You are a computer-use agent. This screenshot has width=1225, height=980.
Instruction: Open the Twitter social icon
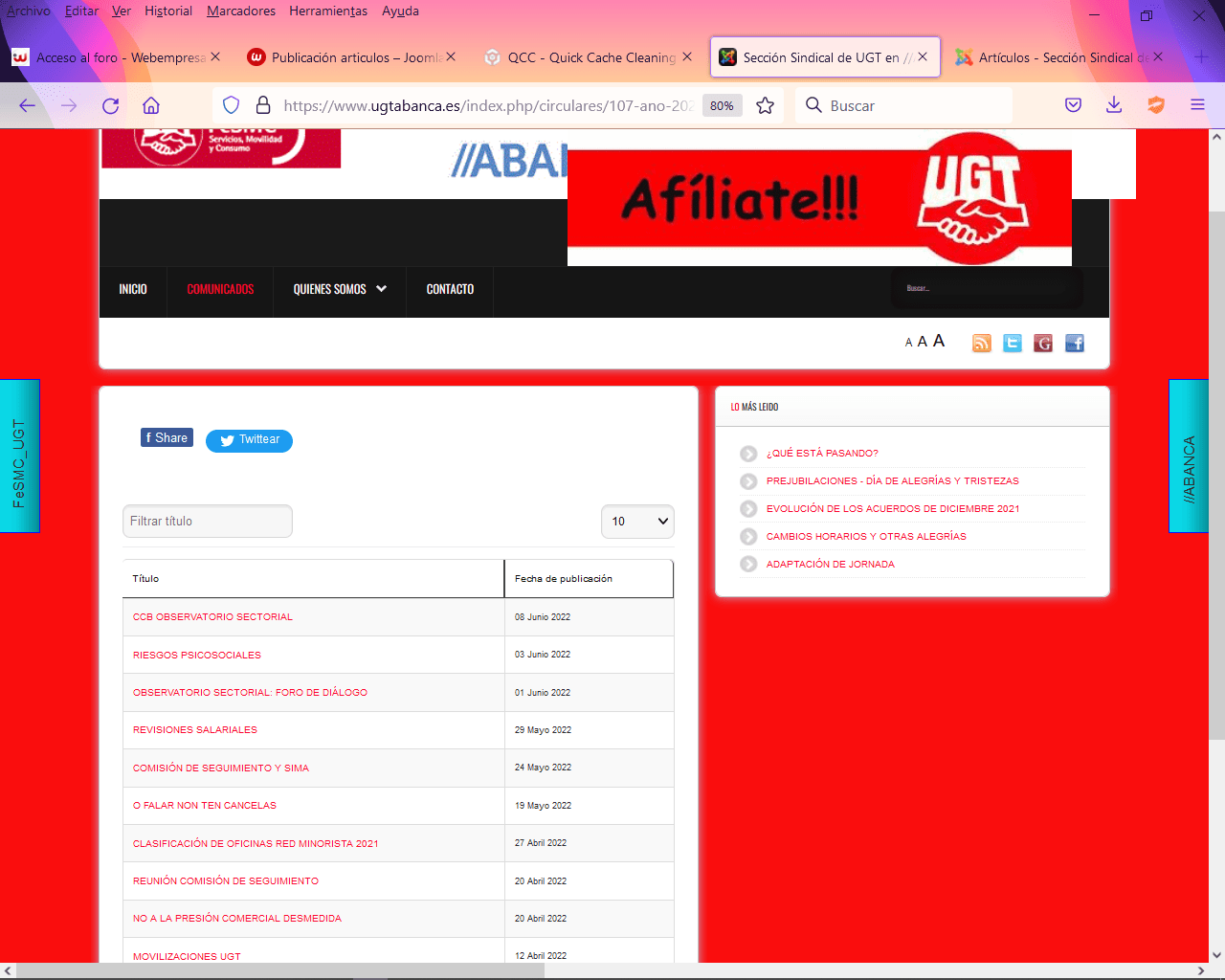click(1013, 344)
